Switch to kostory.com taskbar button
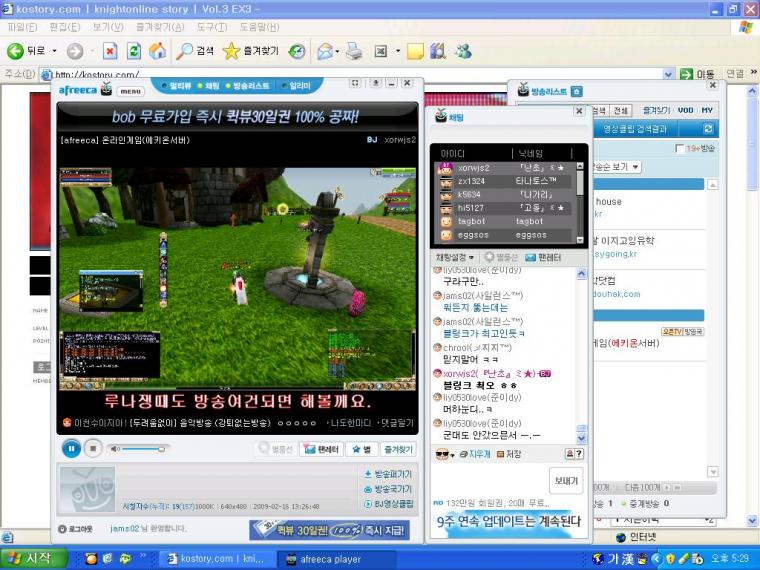Screen dimensions: 760x570 218,559
